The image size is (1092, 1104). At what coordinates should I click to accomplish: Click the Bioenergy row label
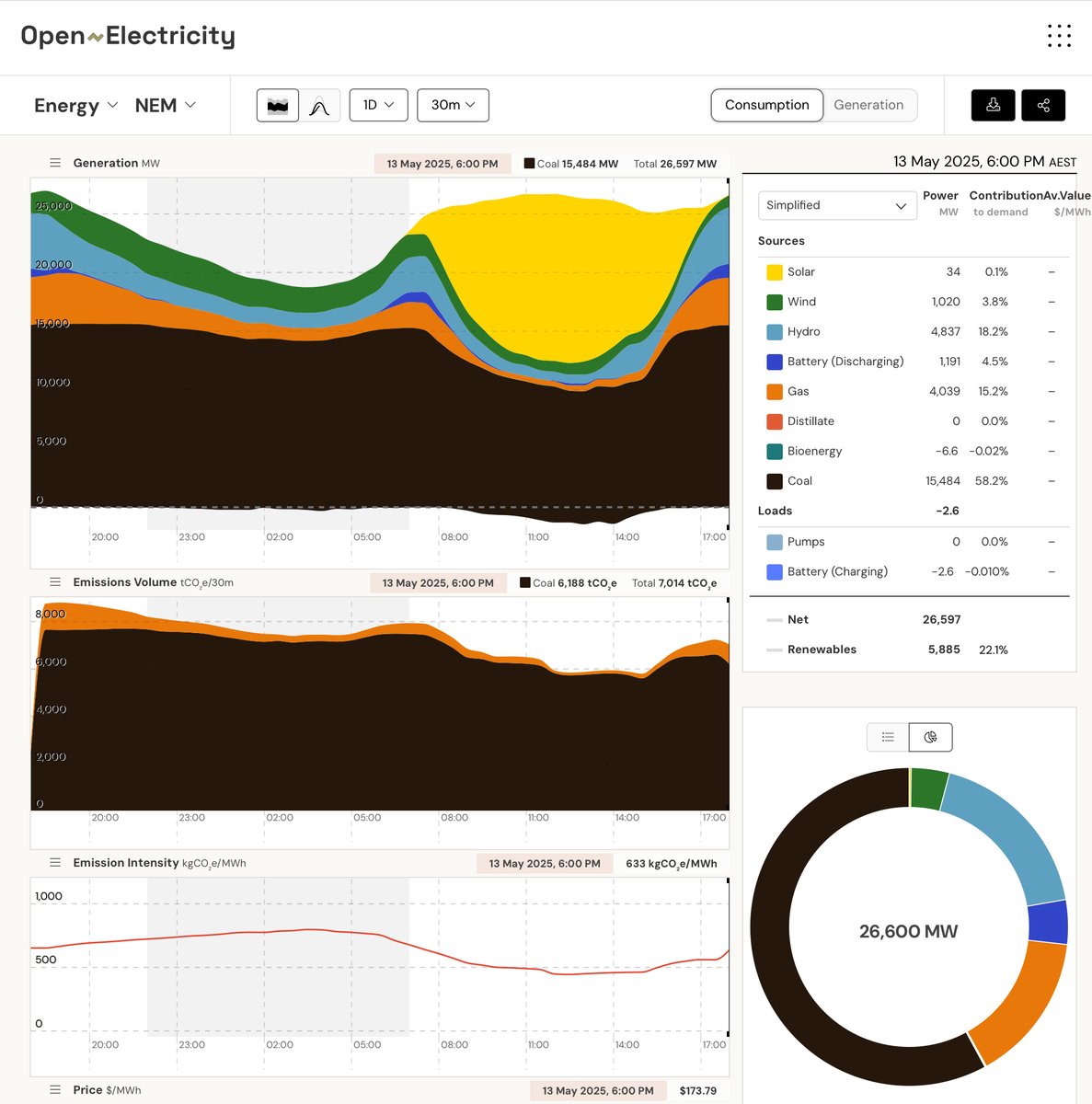(814, 451)
